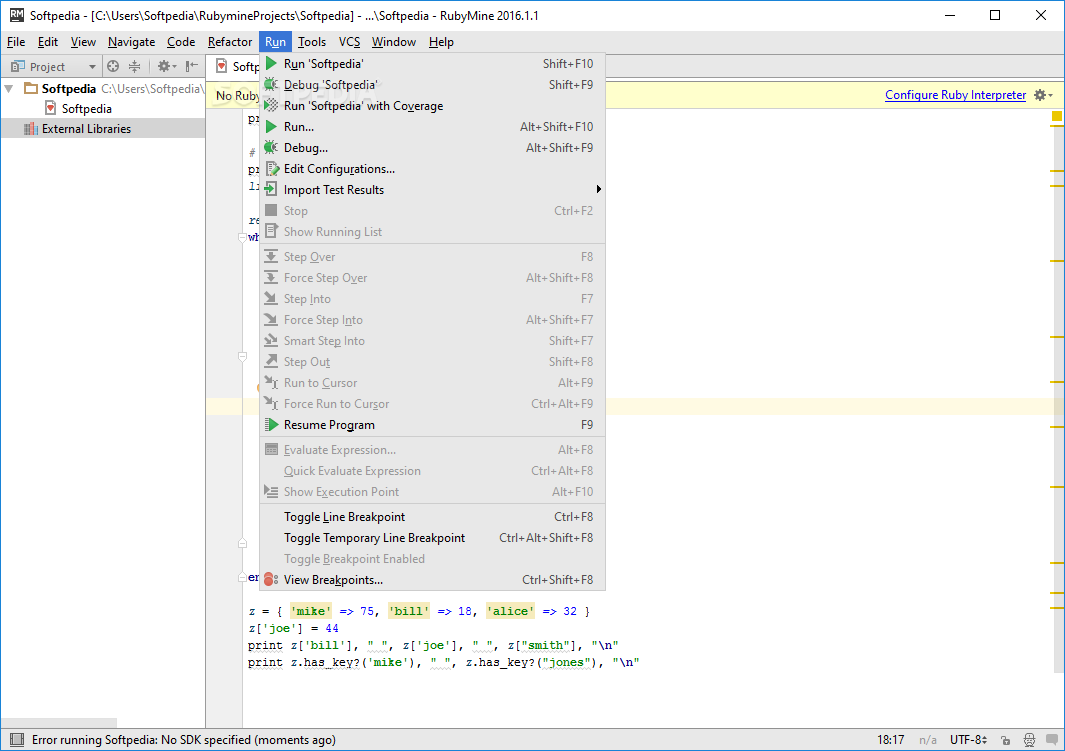Choose Debug 'Softpedia' menu item
The height and width of the screenshot is (751, 1065).
click(x=432, y=85)
